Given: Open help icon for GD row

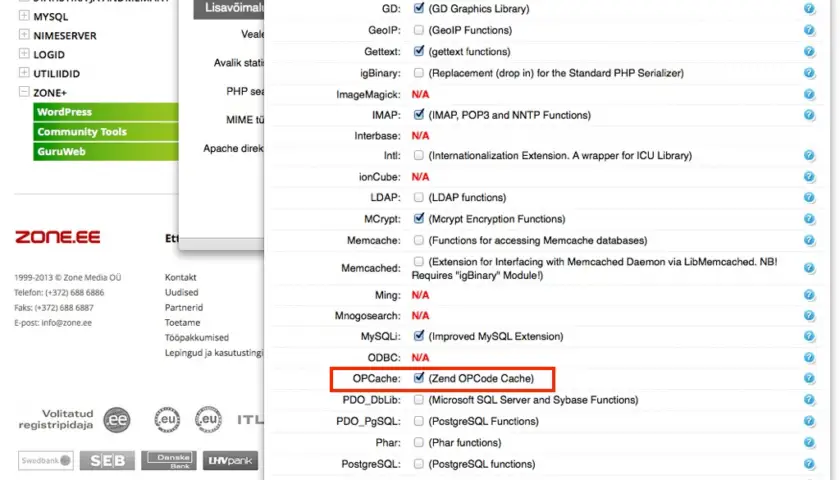Looking at the screenshot, I should [x=809, y=9].
